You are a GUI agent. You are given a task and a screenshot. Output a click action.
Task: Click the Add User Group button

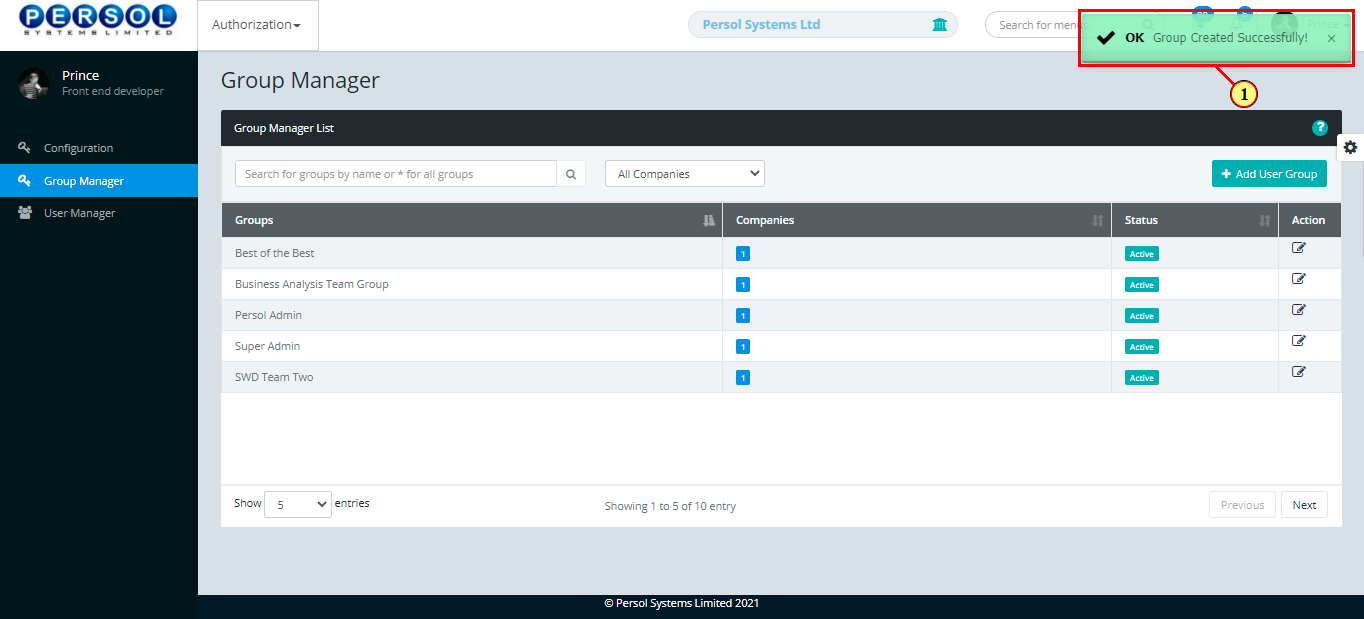pyautogui.click(x=1269, y=174)
